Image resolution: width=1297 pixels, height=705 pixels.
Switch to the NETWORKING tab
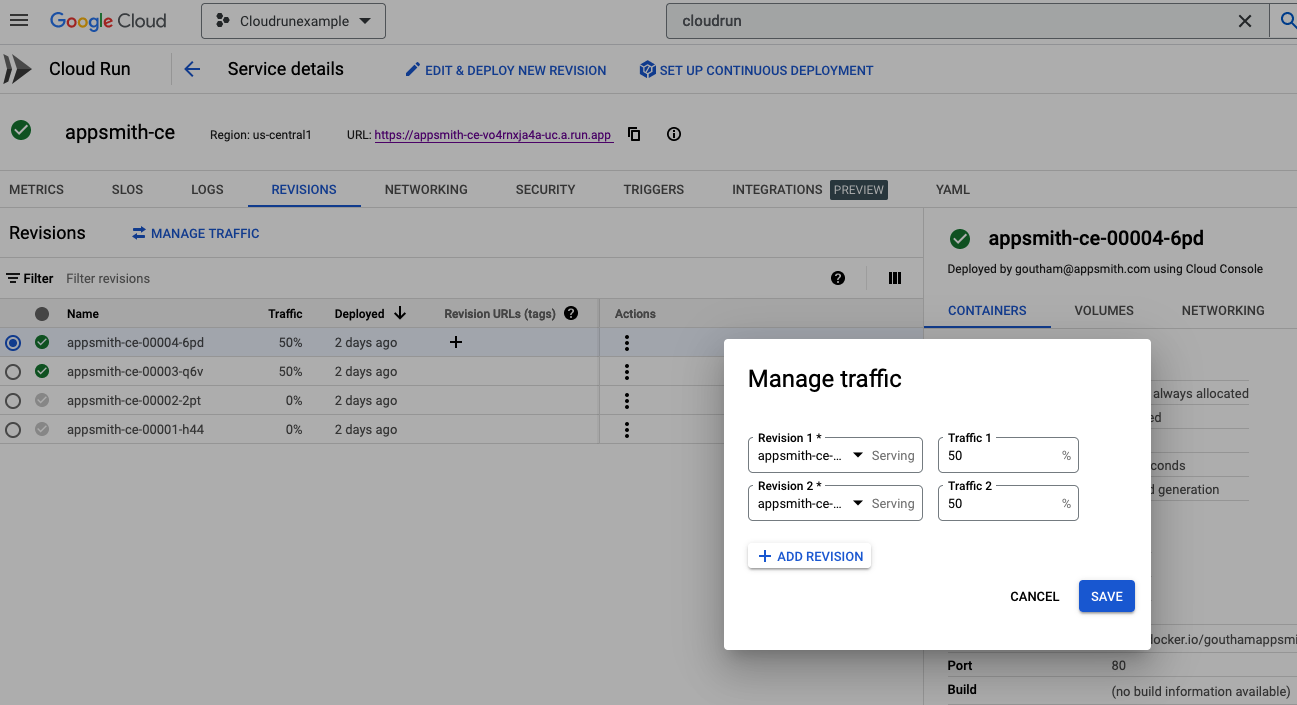(x=426, y=189)
